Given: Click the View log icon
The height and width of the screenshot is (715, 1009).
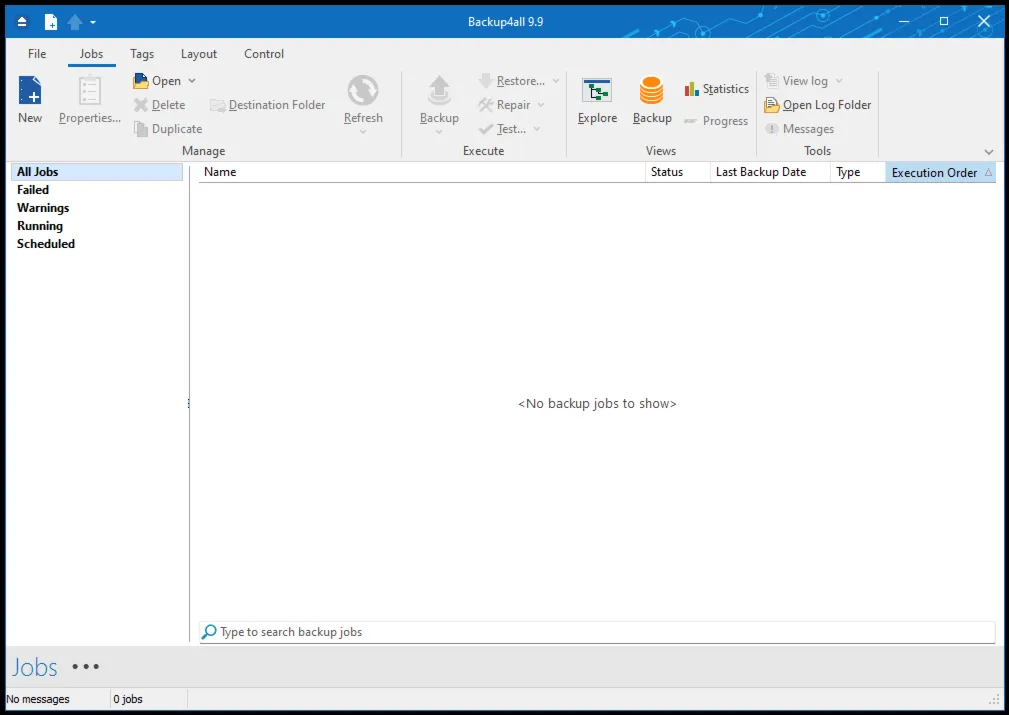Looking at the screenshot, I should tap(772, 80).
